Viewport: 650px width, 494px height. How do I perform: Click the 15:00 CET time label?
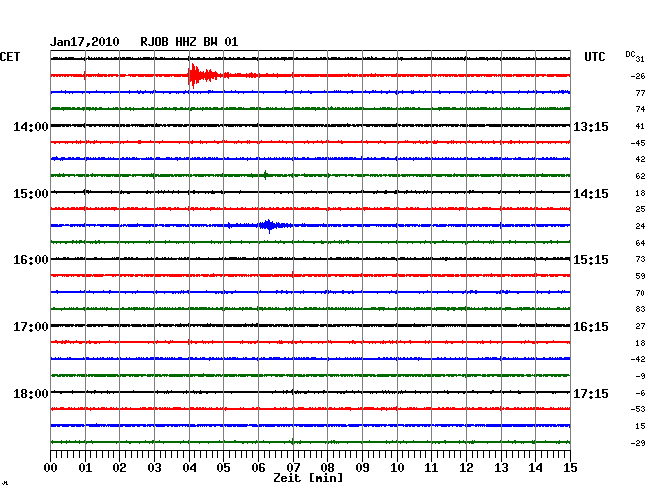click(31, 194)
